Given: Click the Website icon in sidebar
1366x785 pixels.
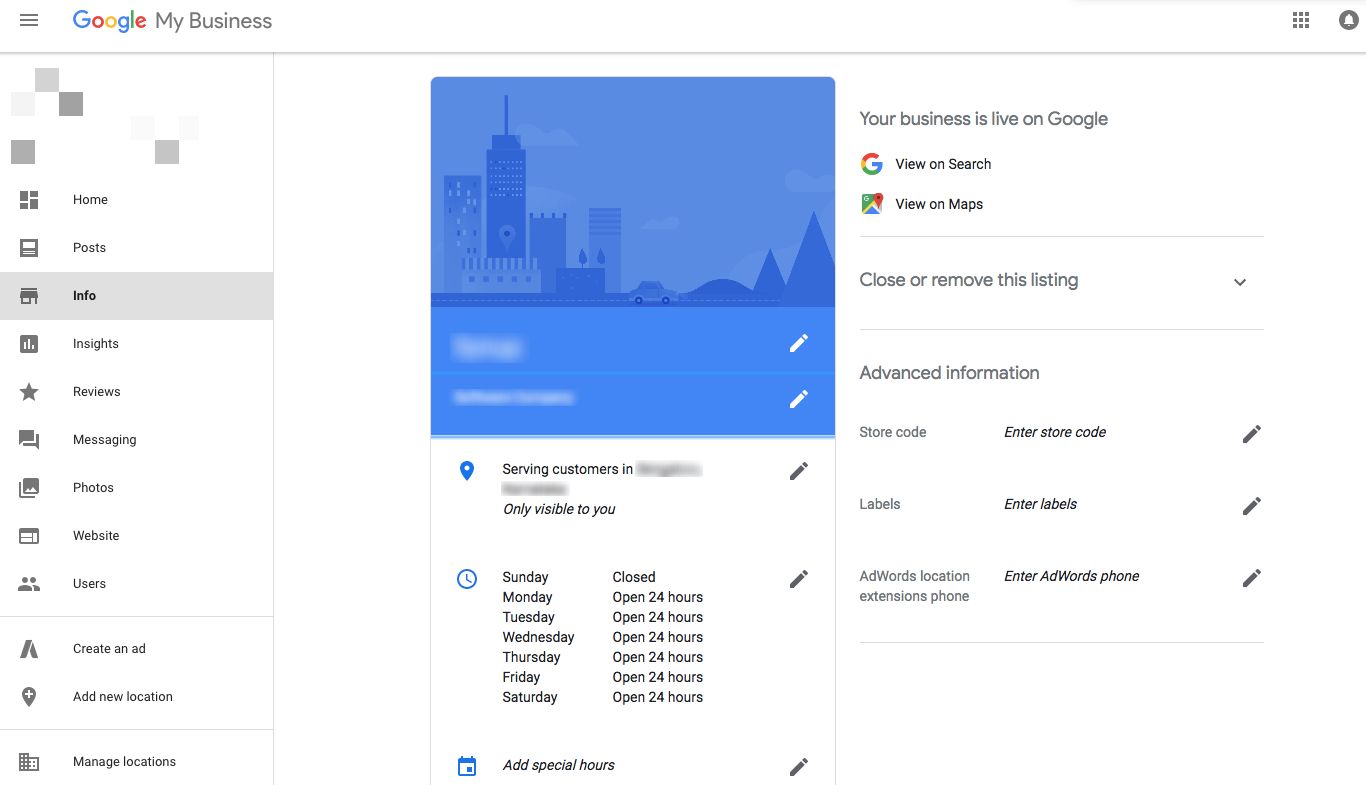Looking at the screenshot, I should tap(29, 536).
